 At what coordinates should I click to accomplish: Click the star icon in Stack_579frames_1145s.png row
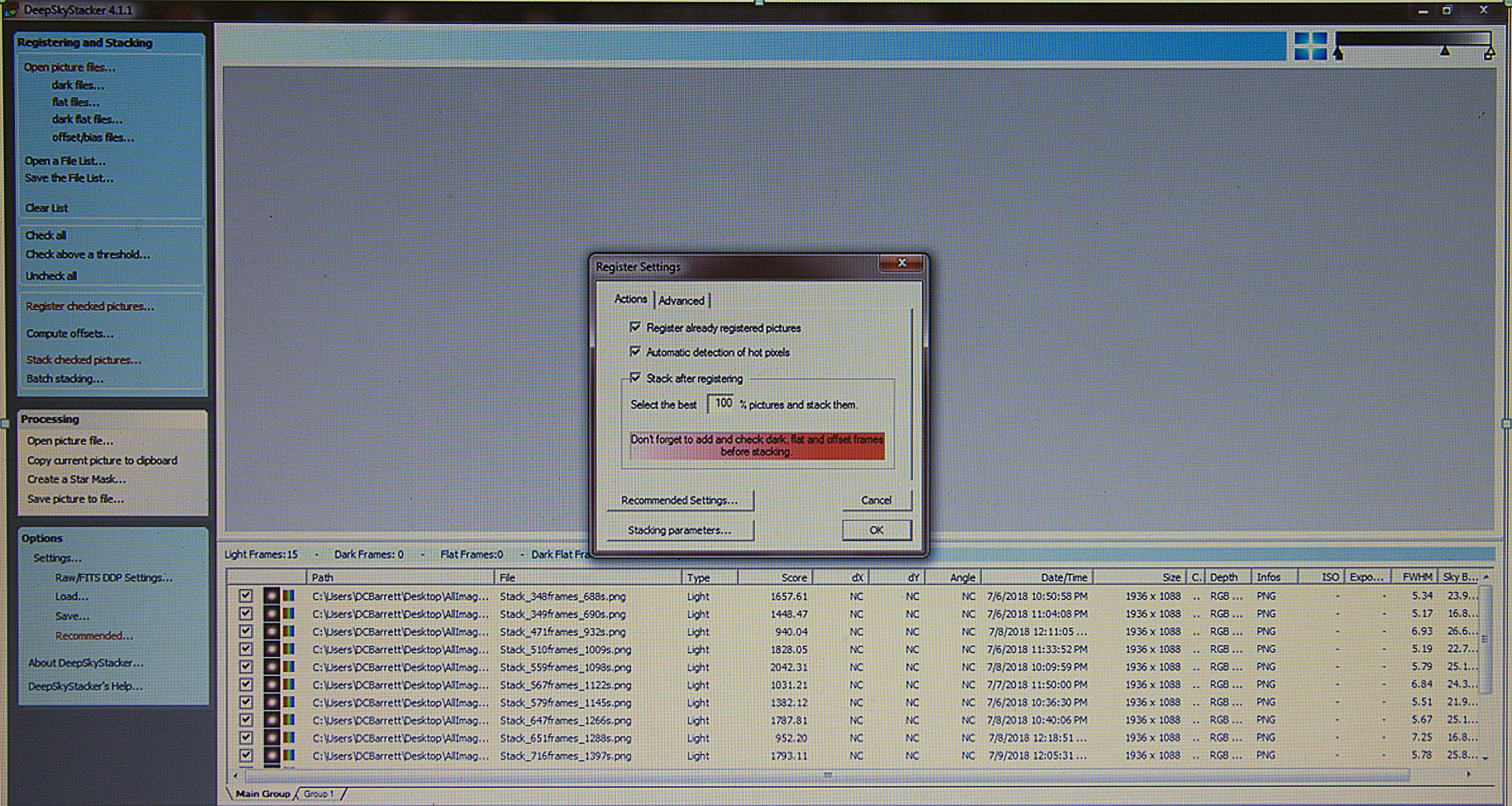[271, 702]
